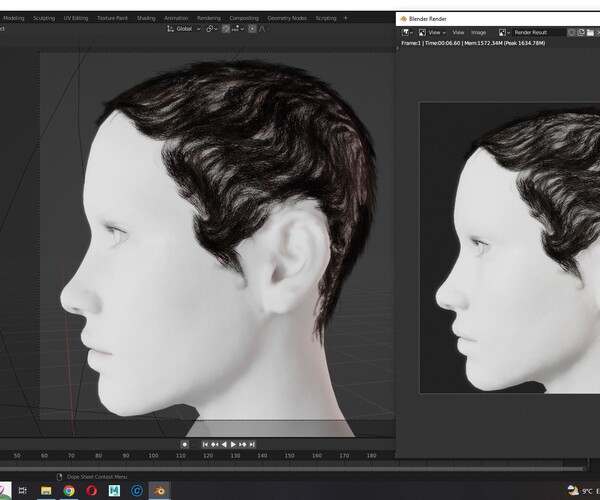Open Image menu in Blender Render header

pyautogui.click(x=478, y=33)
